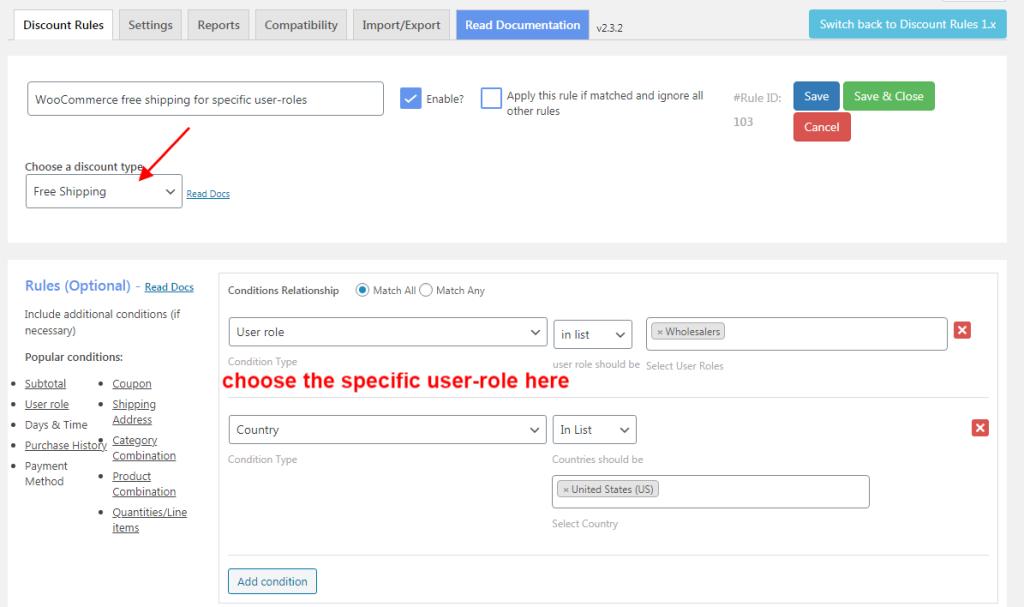
Task: Click the v2.3.2 version text
Action: pos(609,28)
